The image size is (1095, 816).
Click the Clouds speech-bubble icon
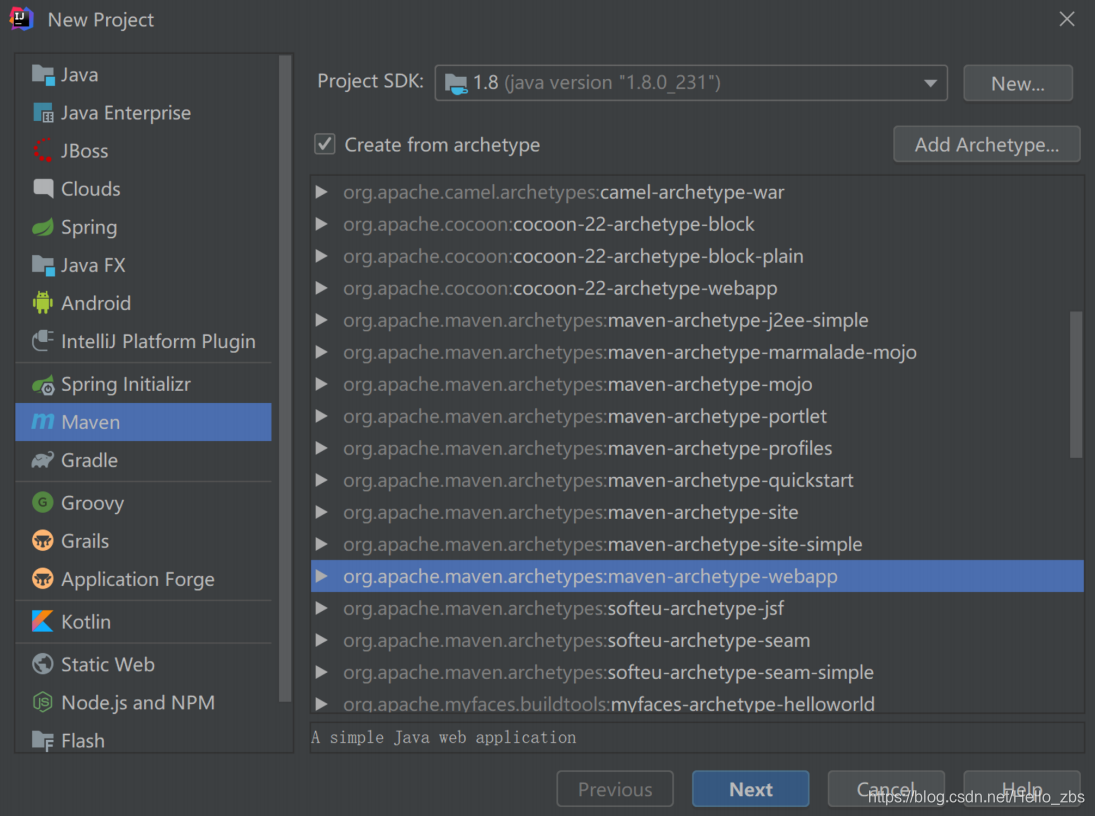pos(43,188)
